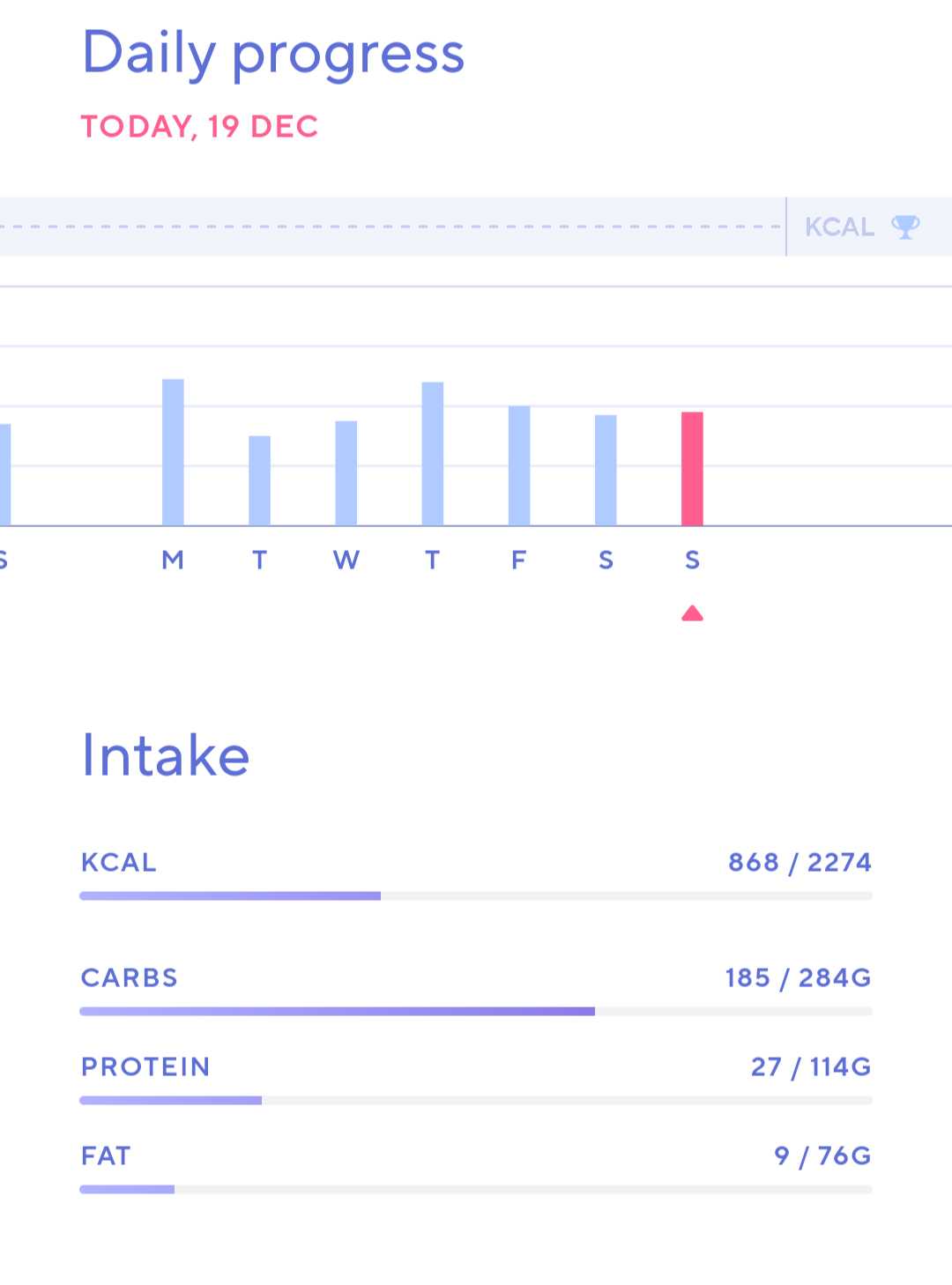Tap the W day label
The height and width of the screenshot is (1285, 952).
[x=346, y=560]
